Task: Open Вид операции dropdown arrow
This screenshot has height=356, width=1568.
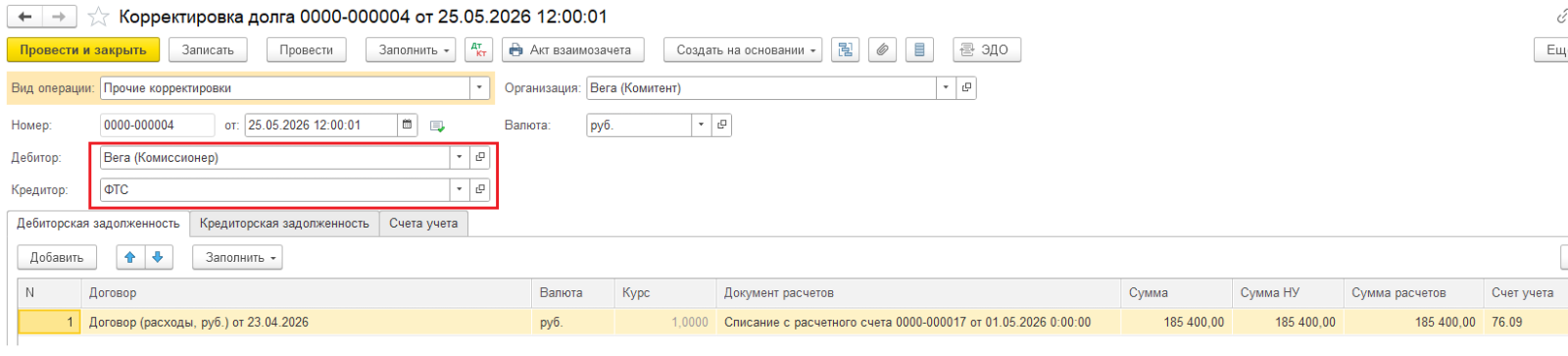Action: coord(480,88)
